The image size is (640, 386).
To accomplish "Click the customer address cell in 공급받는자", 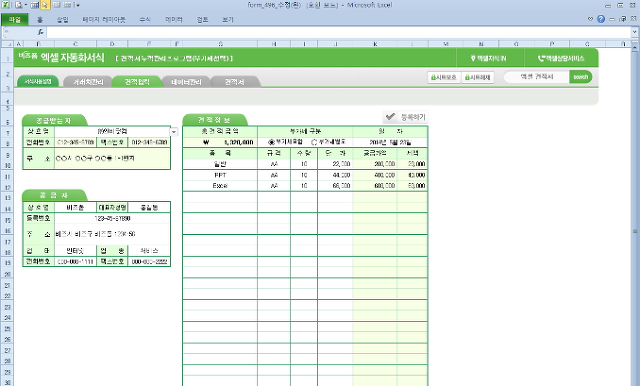I will [x=112, y=158].
